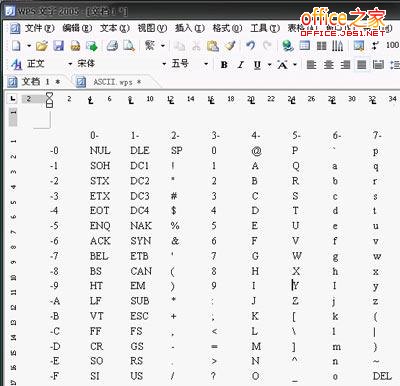Click the Undo arrow icon
Image resolution: width=400 pixels, height=386 pixels.
click(250, 45)
